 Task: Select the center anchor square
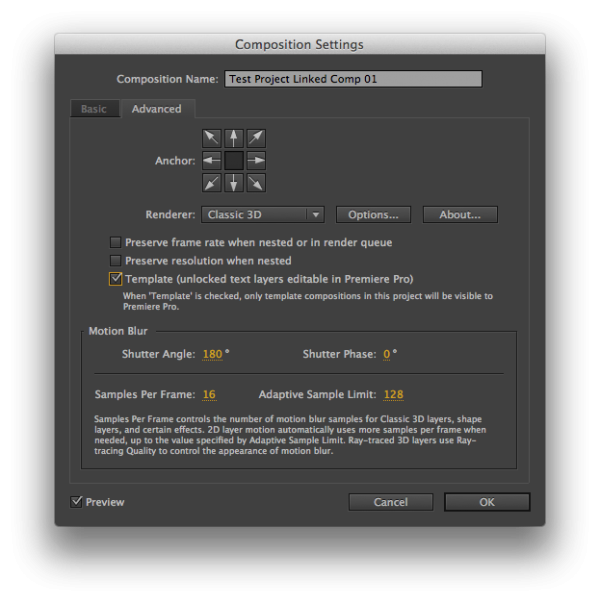pos(234,160)
